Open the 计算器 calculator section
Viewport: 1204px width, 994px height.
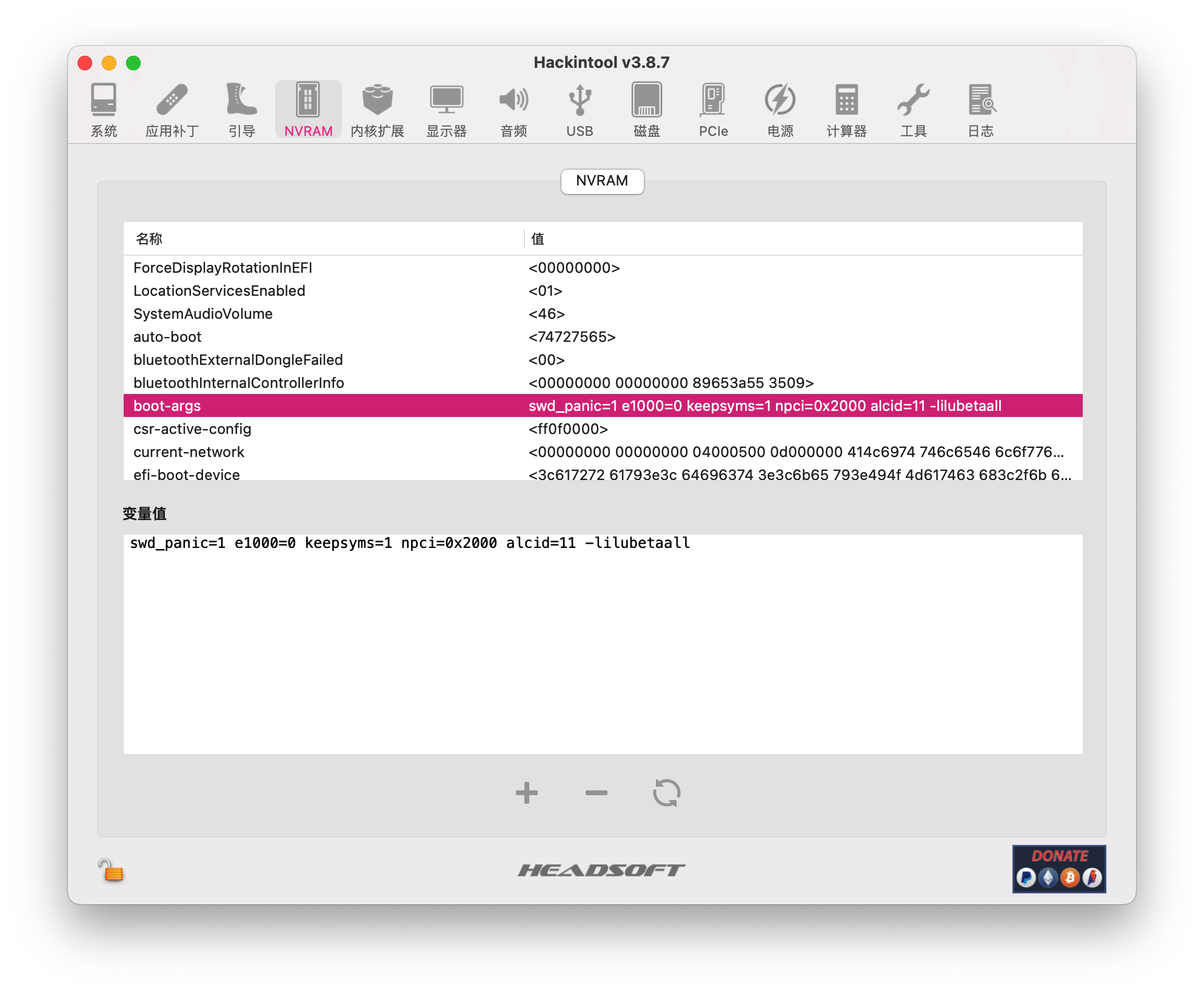tap(847, 110)
